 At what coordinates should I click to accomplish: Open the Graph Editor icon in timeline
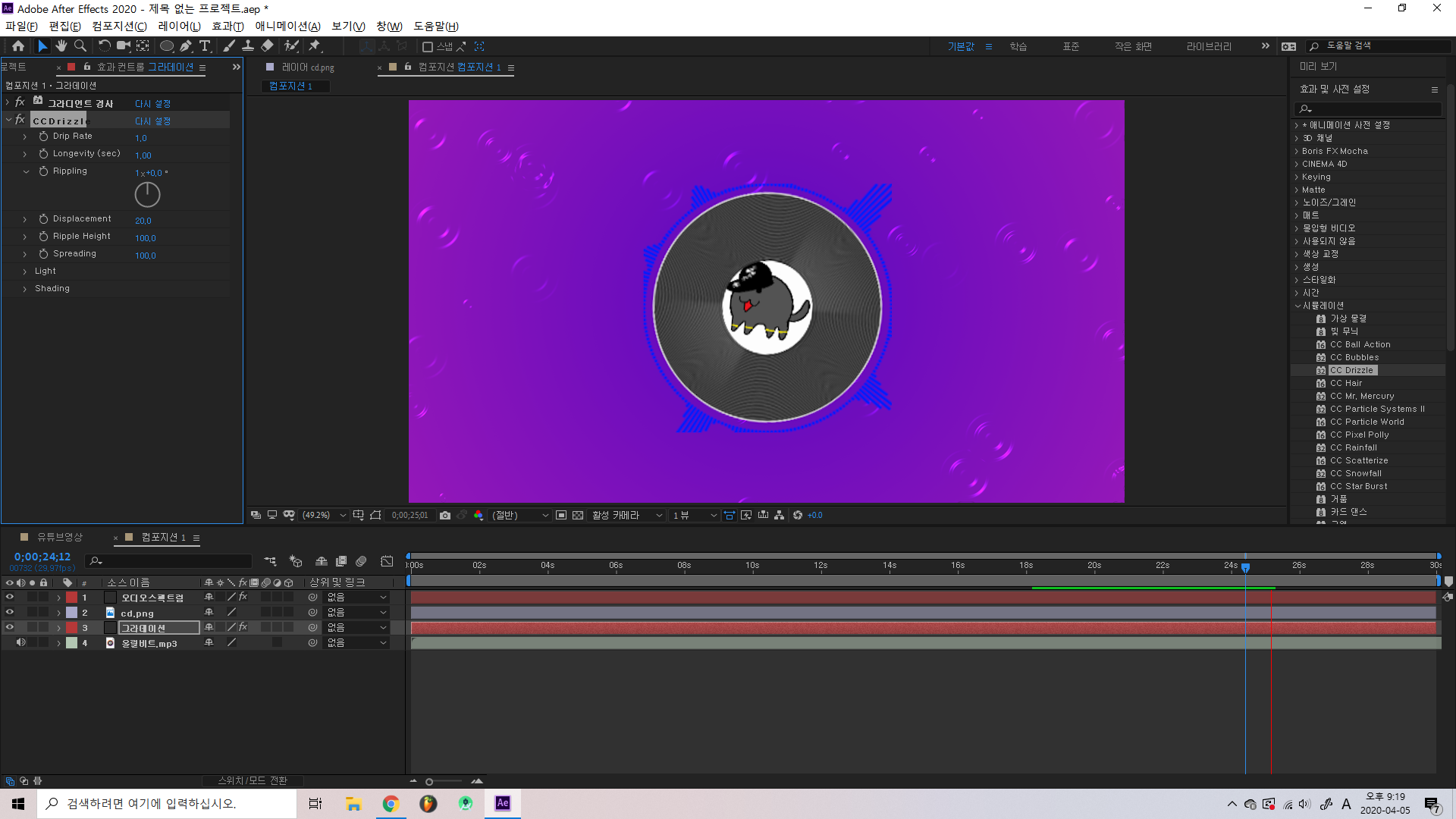(x=387, y=561)
